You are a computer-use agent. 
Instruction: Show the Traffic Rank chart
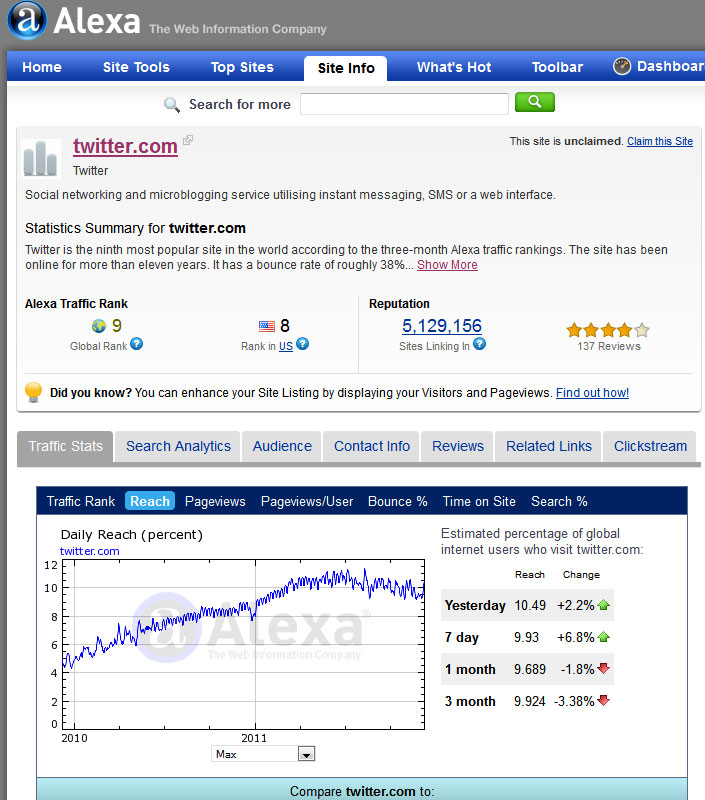81,502
